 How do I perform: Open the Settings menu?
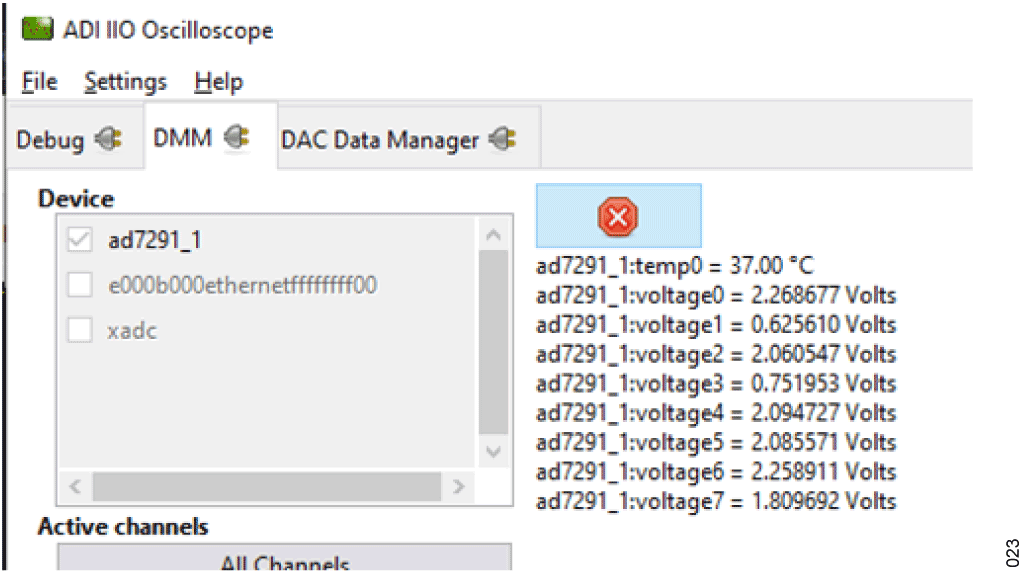(x=125, y=82)
